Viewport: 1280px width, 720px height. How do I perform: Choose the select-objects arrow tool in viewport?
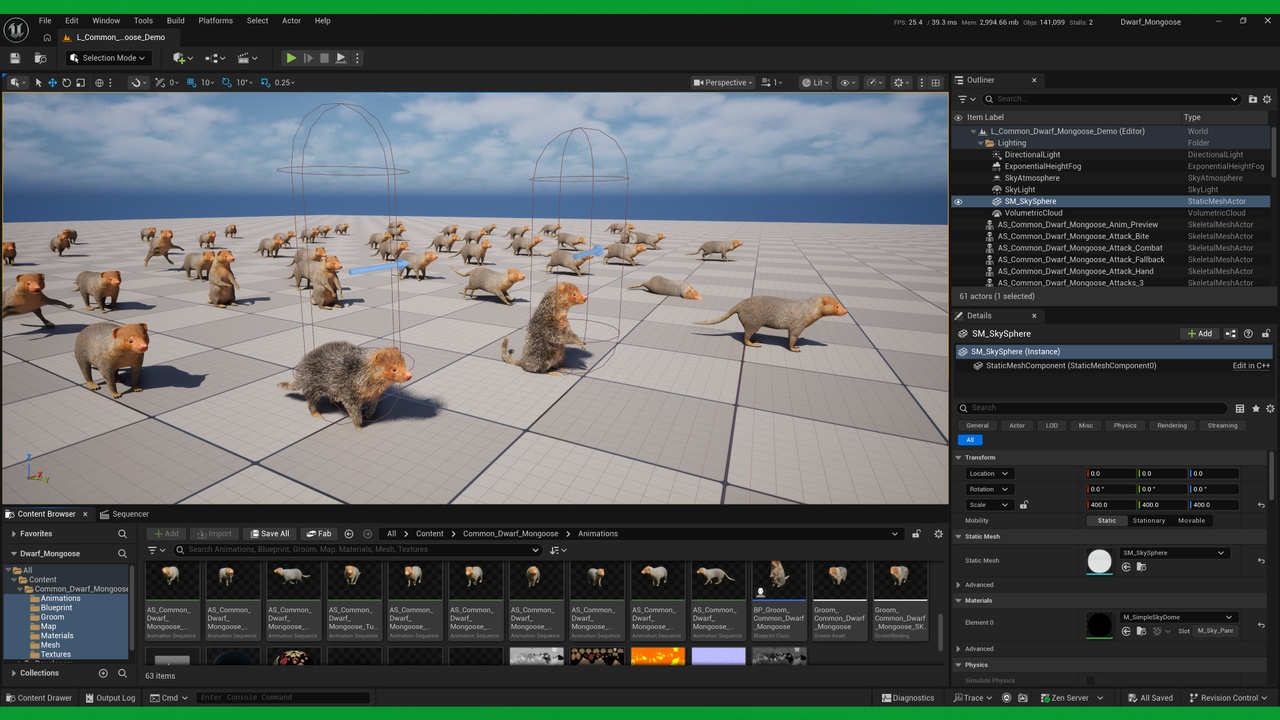38,82
